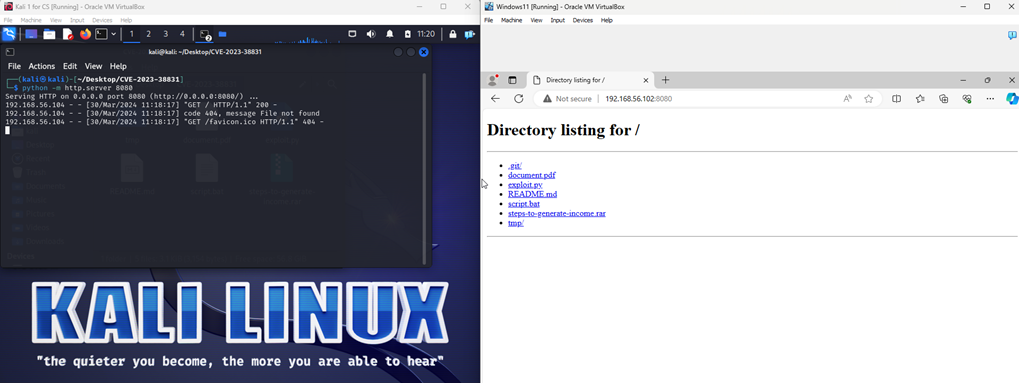1019x383 pixels.
Task: Open the exploit.py link
Action: [x=525, y=185]
